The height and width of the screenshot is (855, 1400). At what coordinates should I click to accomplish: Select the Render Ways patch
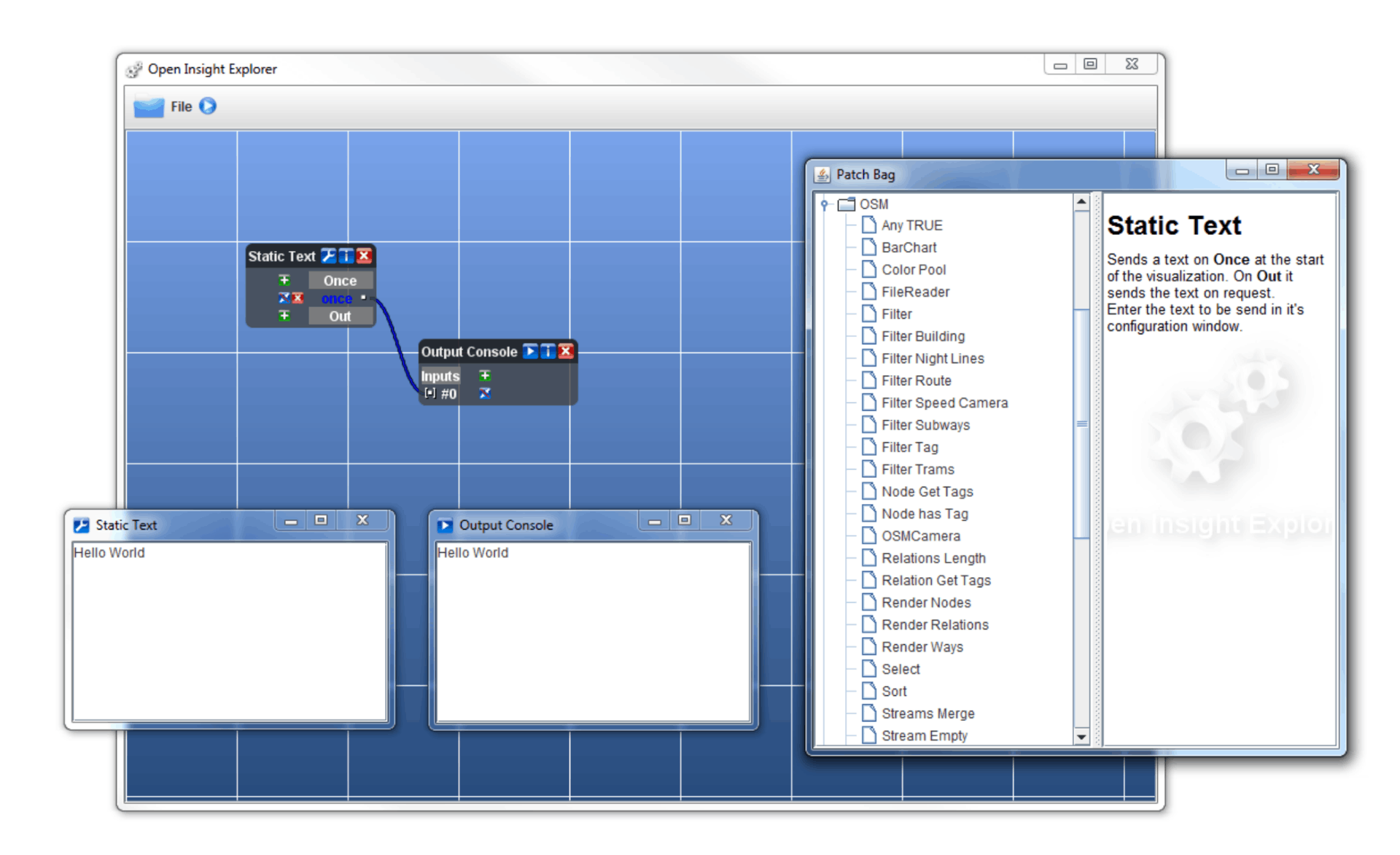(x=922, y=647)
